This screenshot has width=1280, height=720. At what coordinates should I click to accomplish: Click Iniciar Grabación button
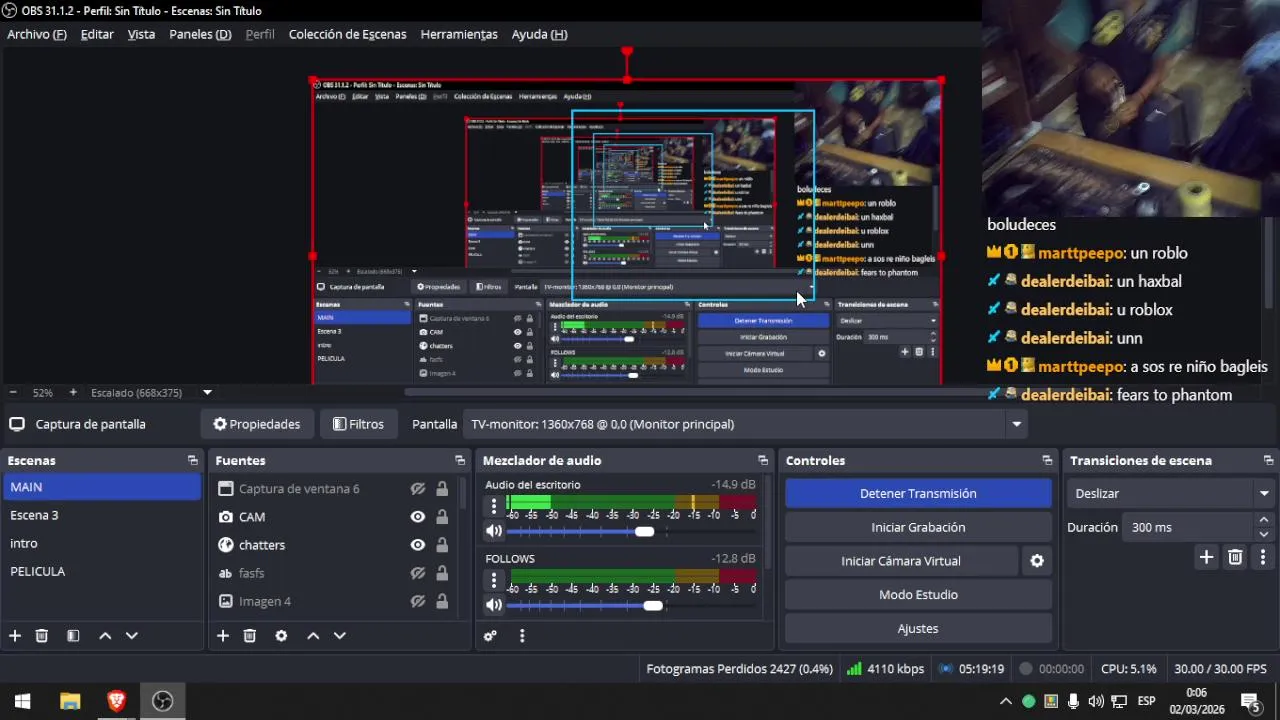pos(918,527)
